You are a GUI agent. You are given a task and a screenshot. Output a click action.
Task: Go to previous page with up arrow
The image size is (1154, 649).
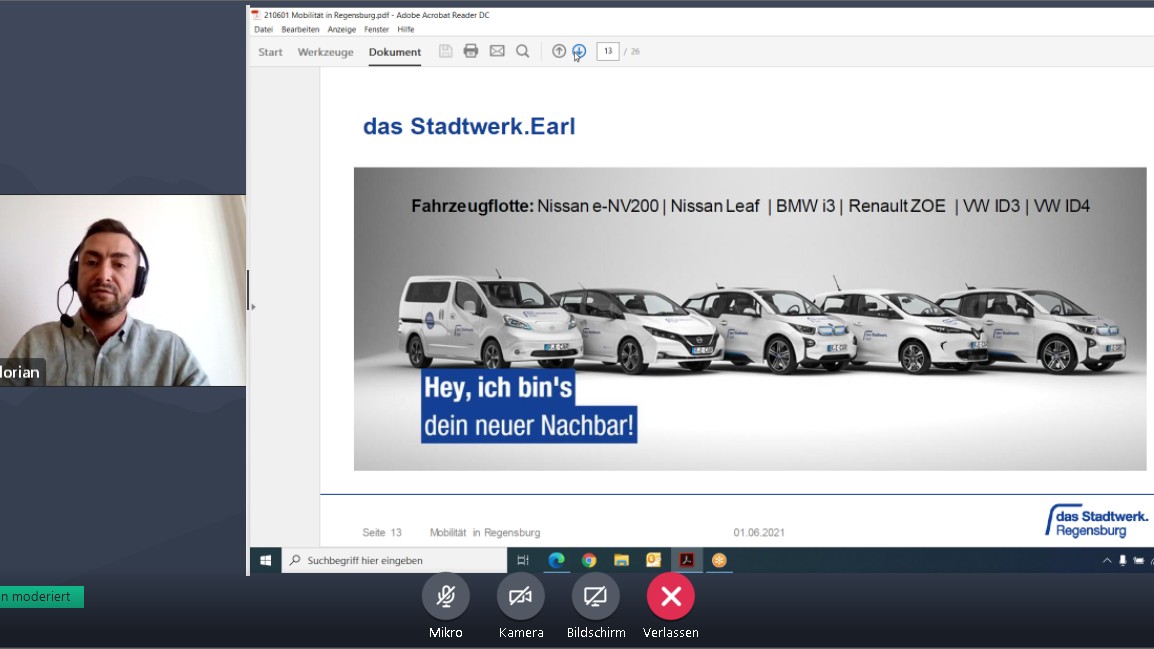tap(559, 51)
